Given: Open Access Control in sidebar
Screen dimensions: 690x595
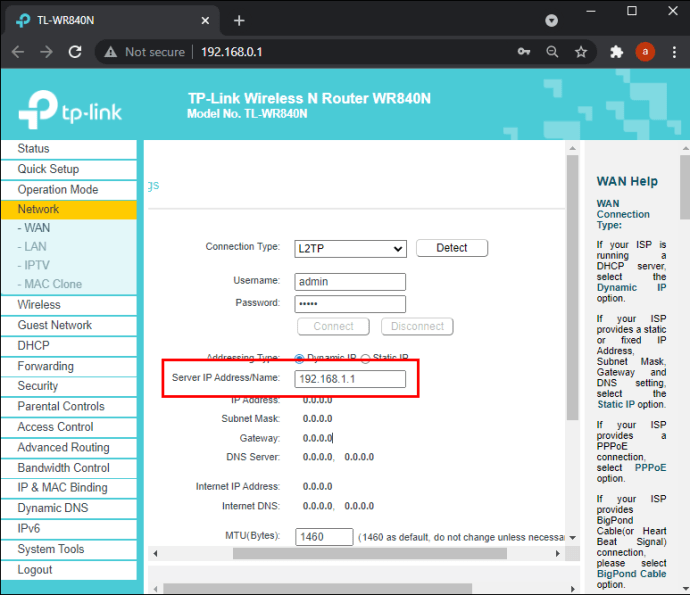Looking at the screenshot, I should tap(69, 427).
